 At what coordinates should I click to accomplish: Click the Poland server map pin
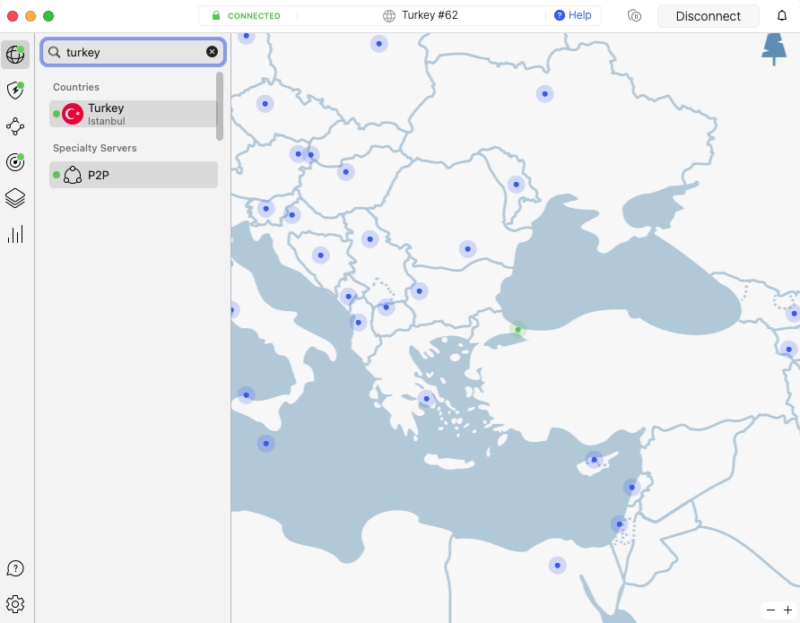pyautogui.click(x=379, y=43)
